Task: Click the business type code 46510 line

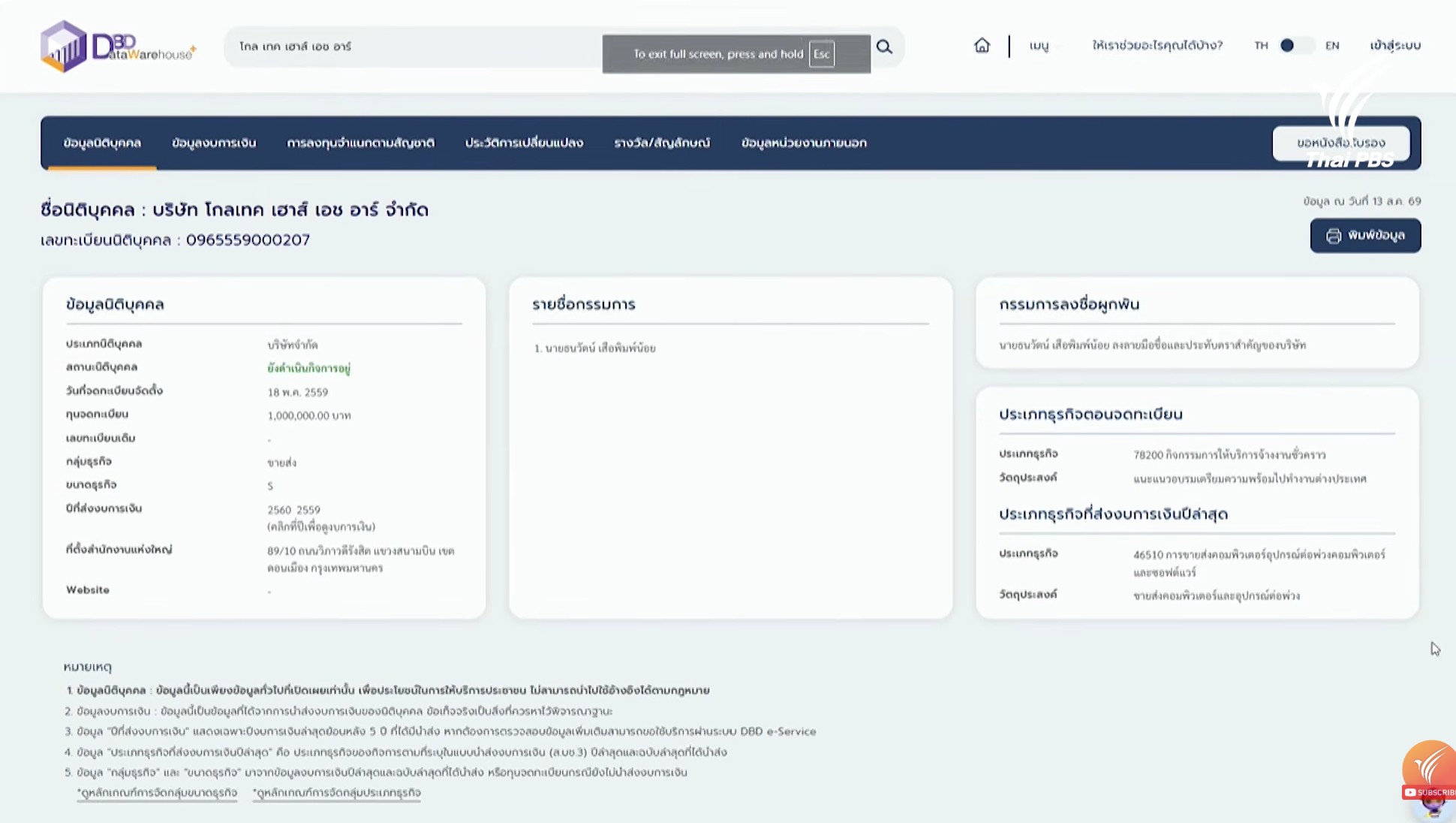Action: click(1259, 563)
